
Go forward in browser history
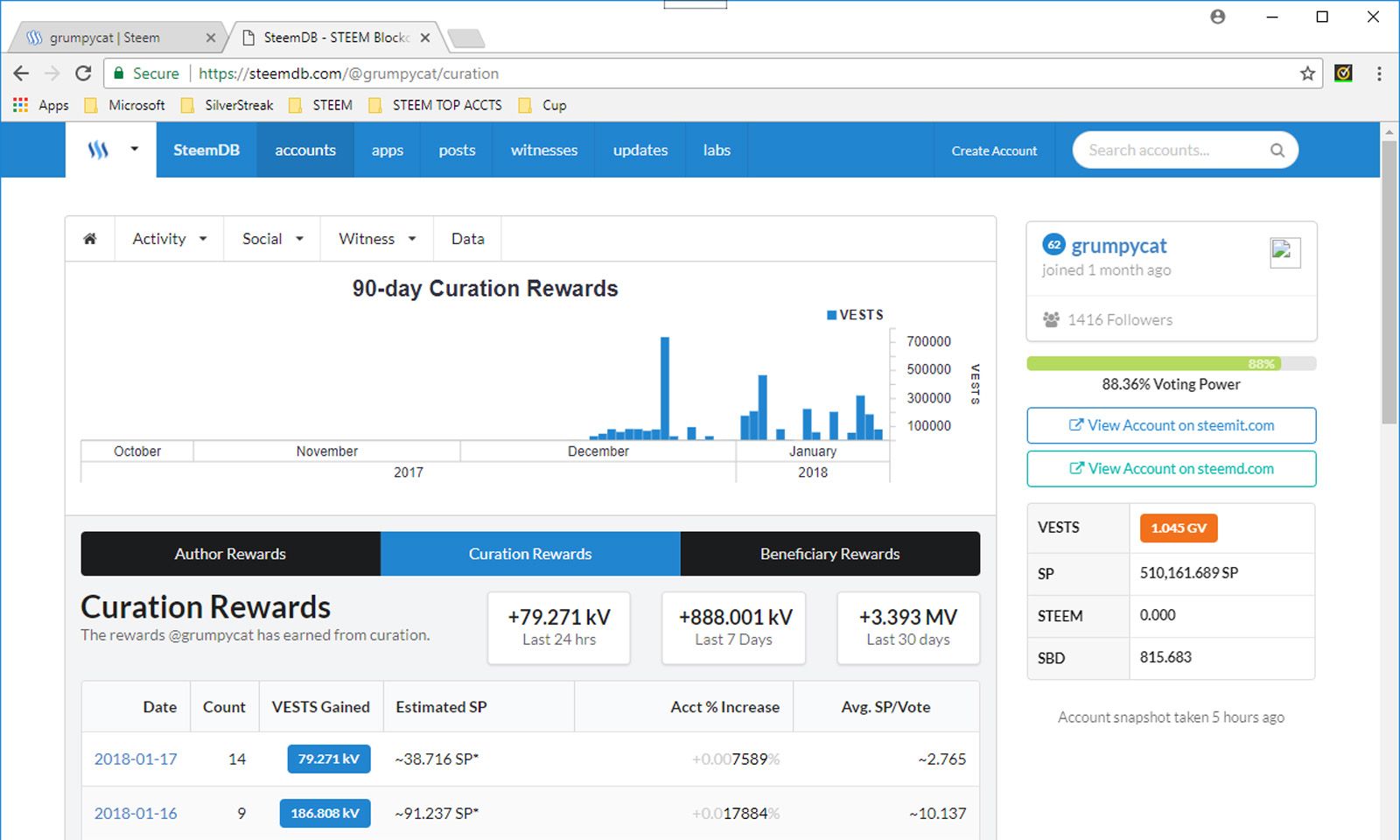point(52,73)
